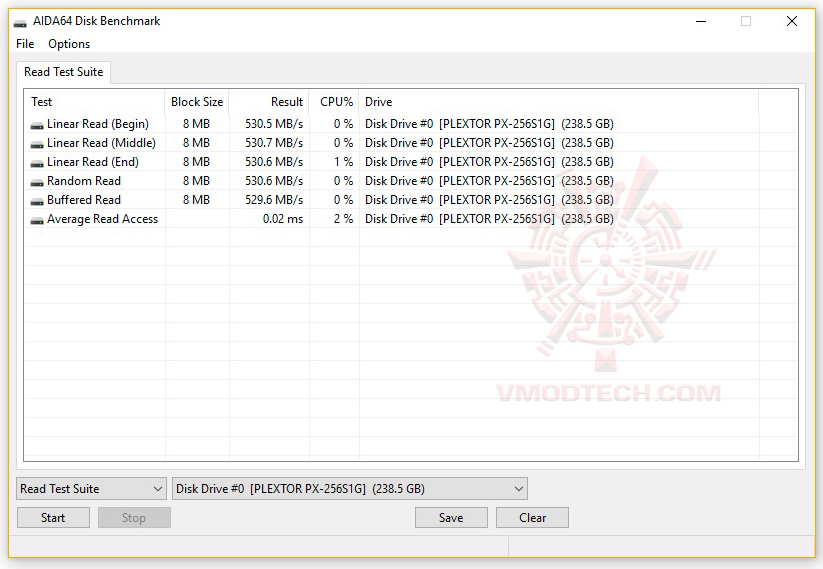Viewport: 823px width, 569px height.
Task: Expand the Read Test Suite dropdown
Action: coord(91,489)
